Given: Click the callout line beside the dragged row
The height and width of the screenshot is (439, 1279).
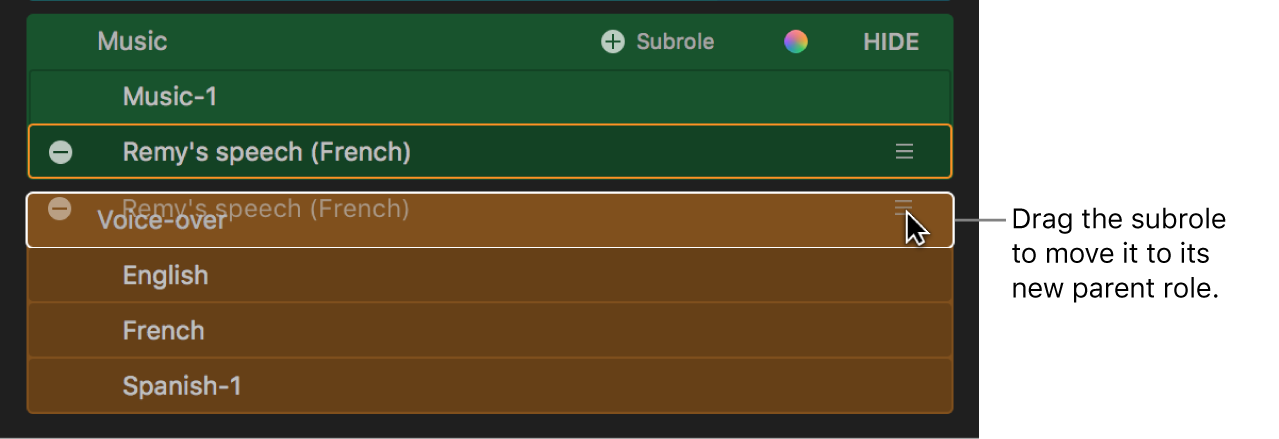Looking at the screenshot, I should [x=980, y=220].
